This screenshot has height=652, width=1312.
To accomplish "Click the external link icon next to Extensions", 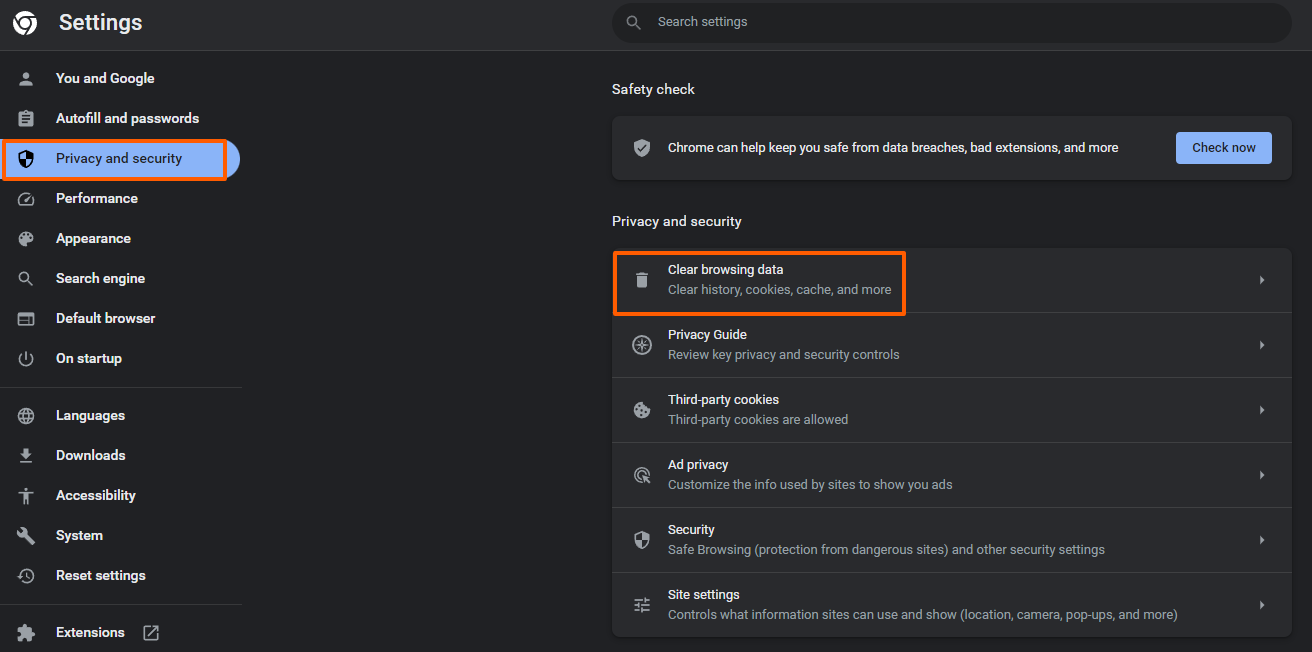I will (x=151, y=632).
